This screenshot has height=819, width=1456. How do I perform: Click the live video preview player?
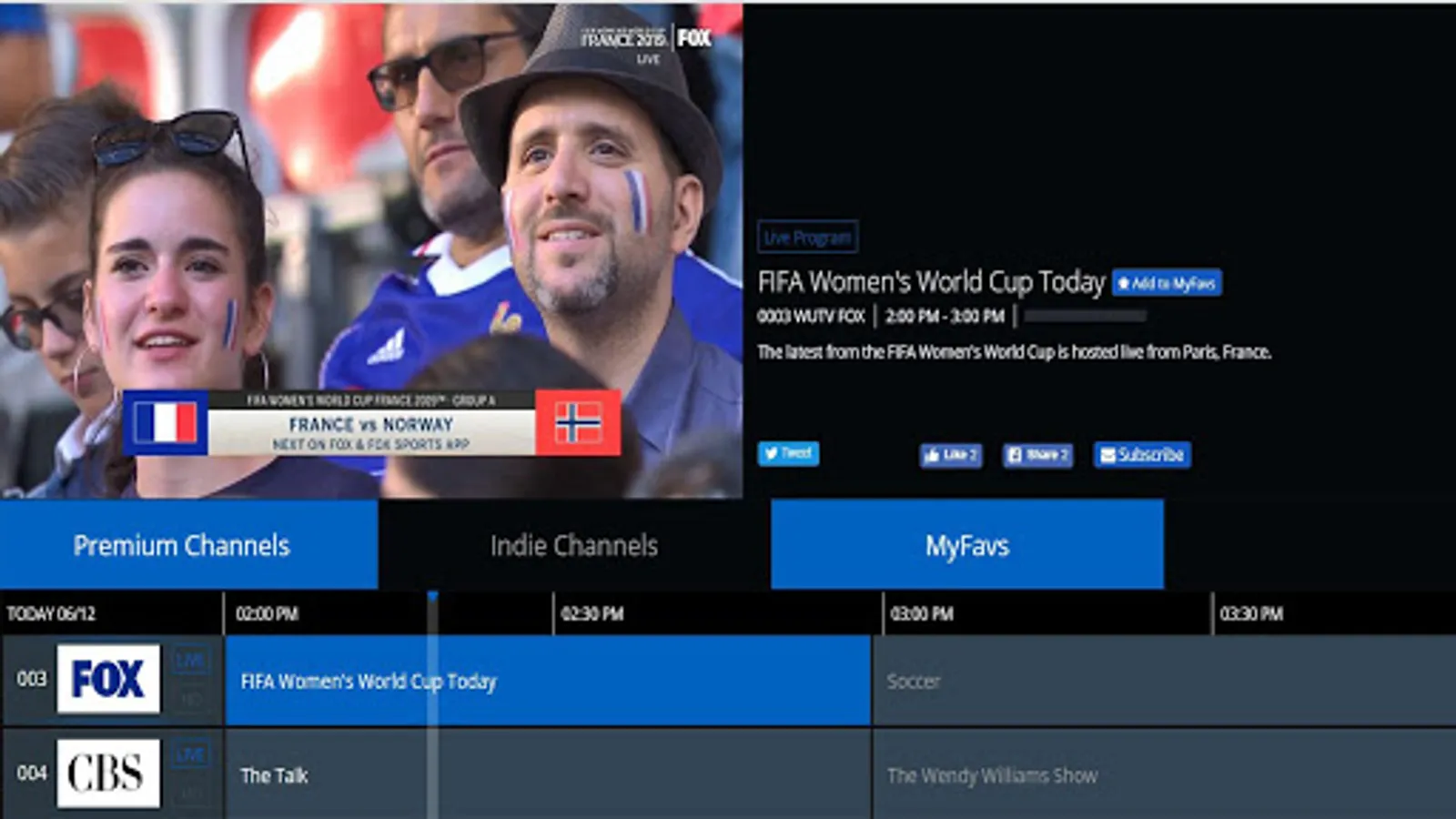pos(371,250)
